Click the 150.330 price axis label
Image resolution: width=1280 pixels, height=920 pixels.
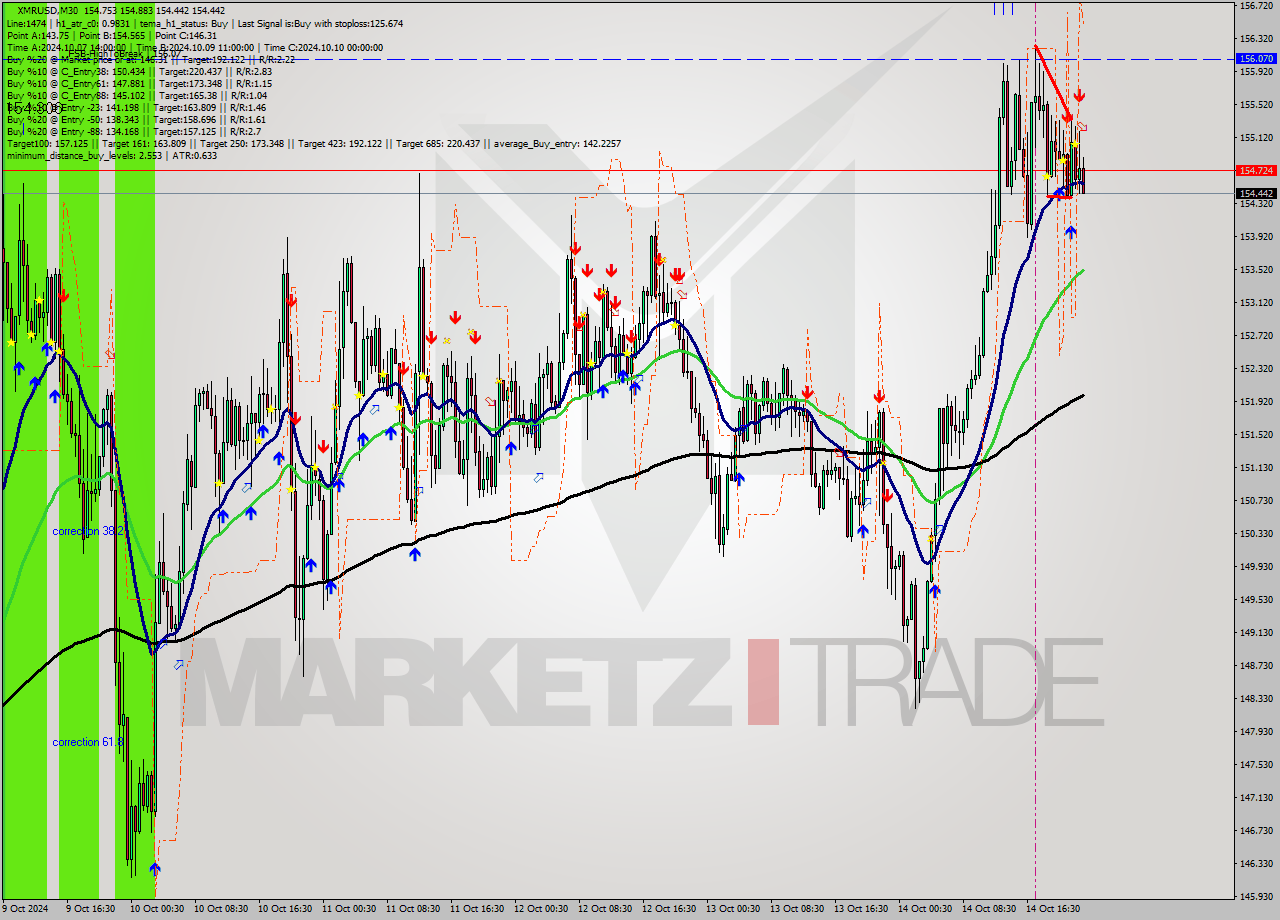pos(1256,533)
